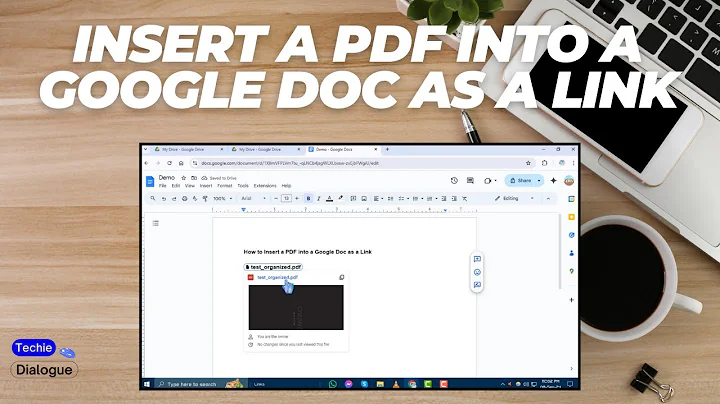Image resolution: width=720 pixels, height=404 pixels.
Task: Click the PDF preview thumbnail
Action: (296, 307)
